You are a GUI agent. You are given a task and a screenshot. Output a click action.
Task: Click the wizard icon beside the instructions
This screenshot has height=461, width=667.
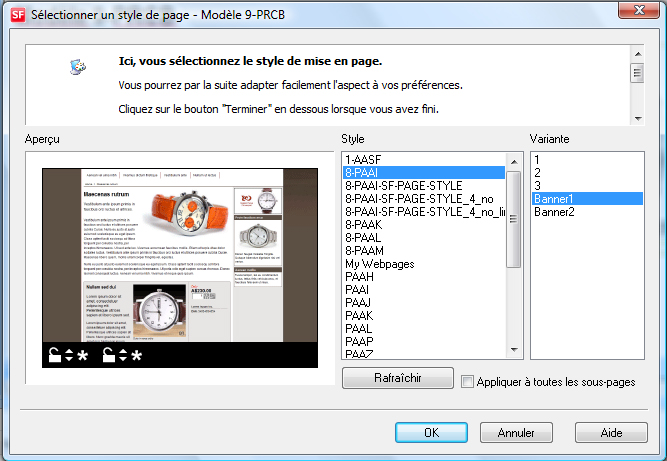[x=78, y=67]
